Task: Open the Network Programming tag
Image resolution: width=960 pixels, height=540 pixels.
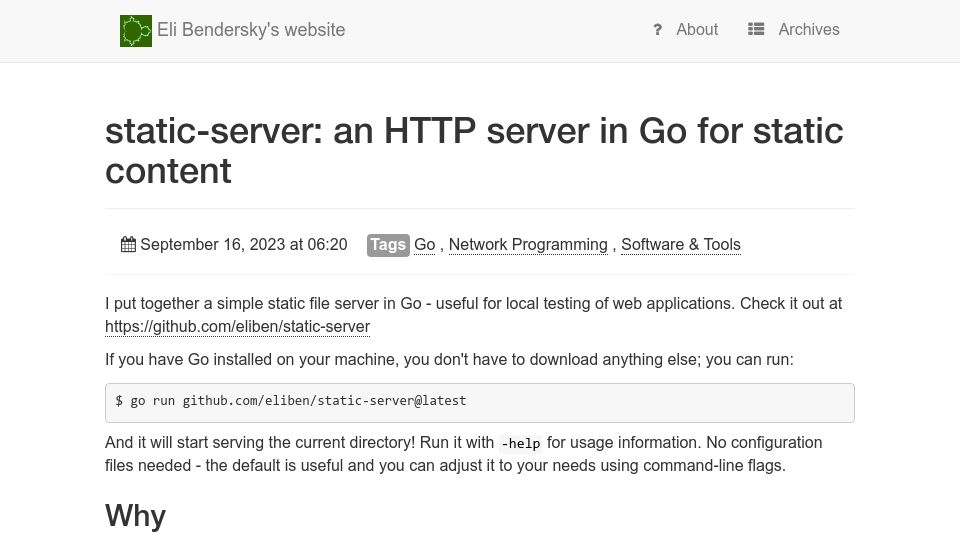Action: coord(528,244)
